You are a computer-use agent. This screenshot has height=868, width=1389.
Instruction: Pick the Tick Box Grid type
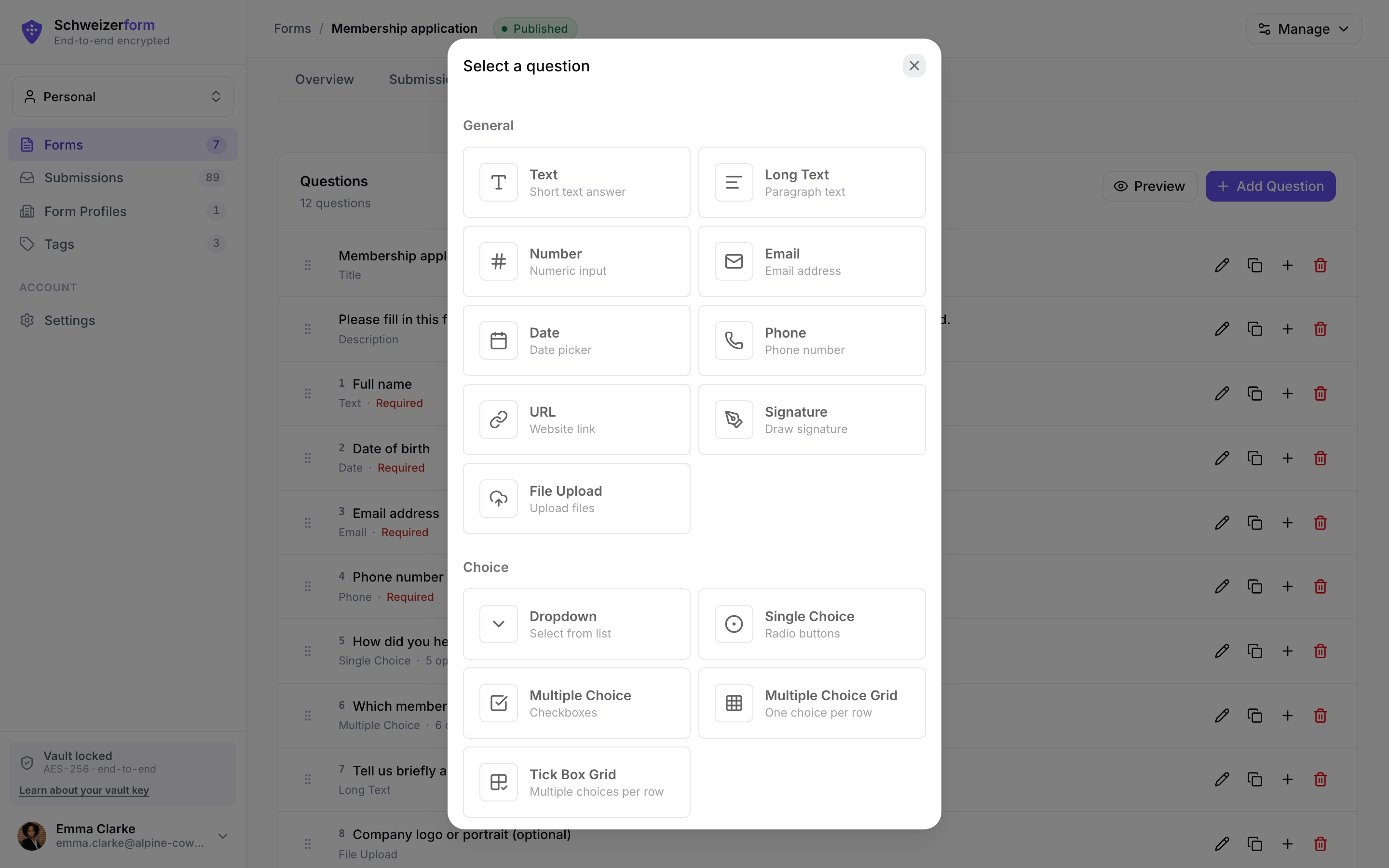point(576,782)
